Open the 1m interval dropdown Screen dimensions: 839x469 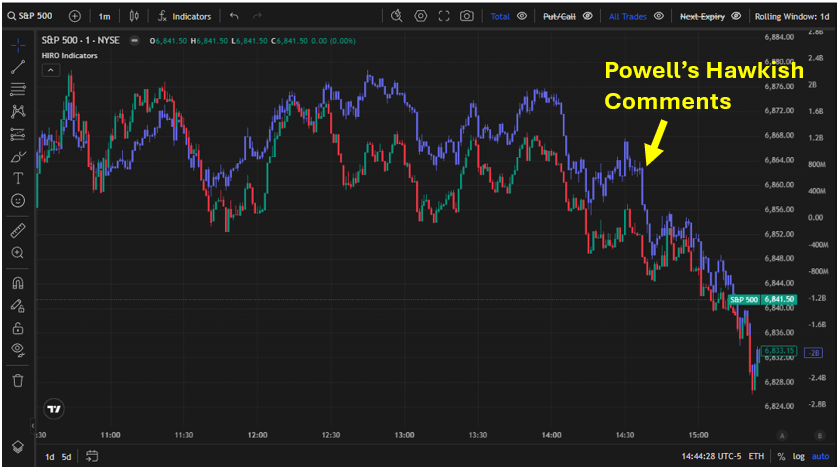[x=104, y=16]
